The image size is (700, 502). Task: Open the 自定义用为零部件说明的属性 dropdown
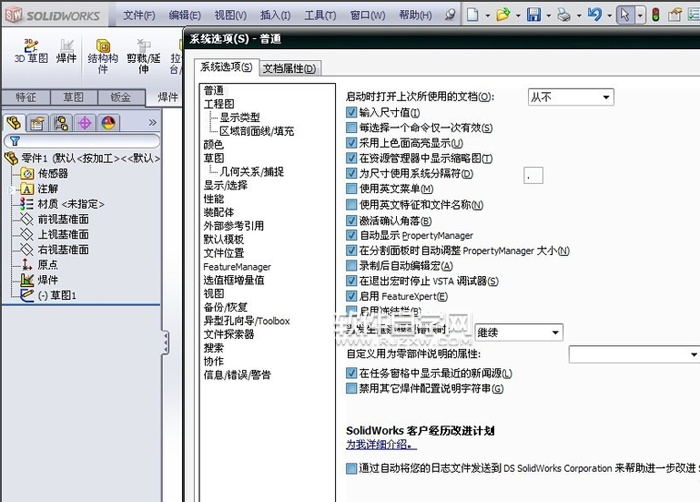[x=634, y=354]
